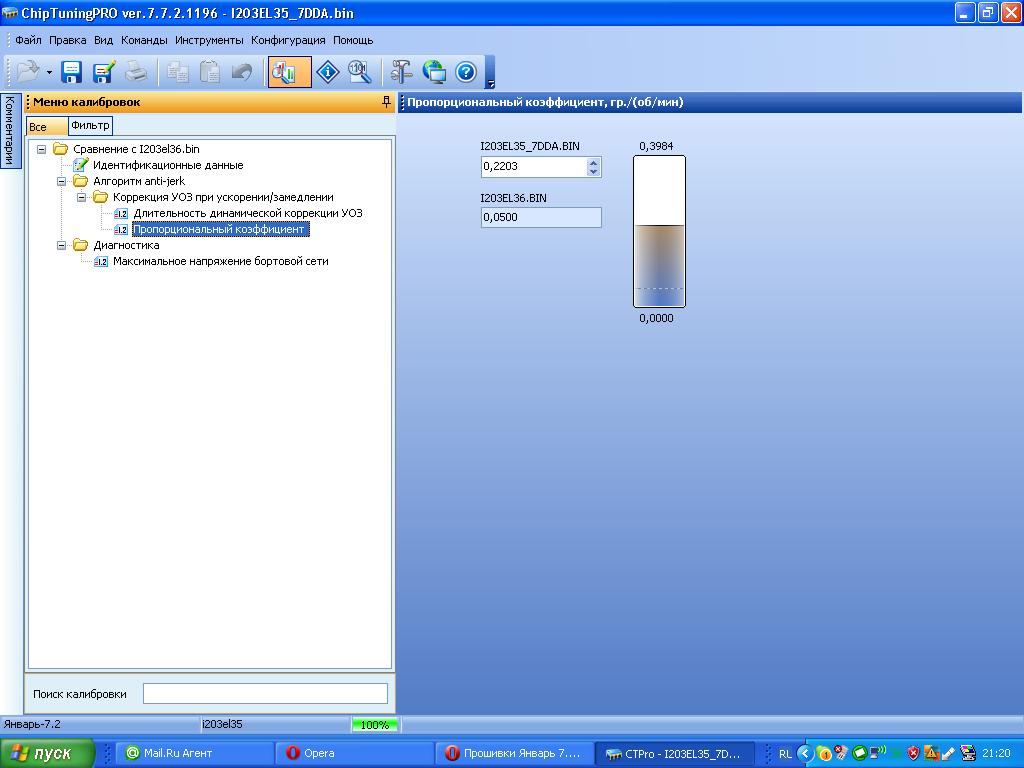
Task: Click the 0,0000 minimum value label
Action: (x=656, y=318)
